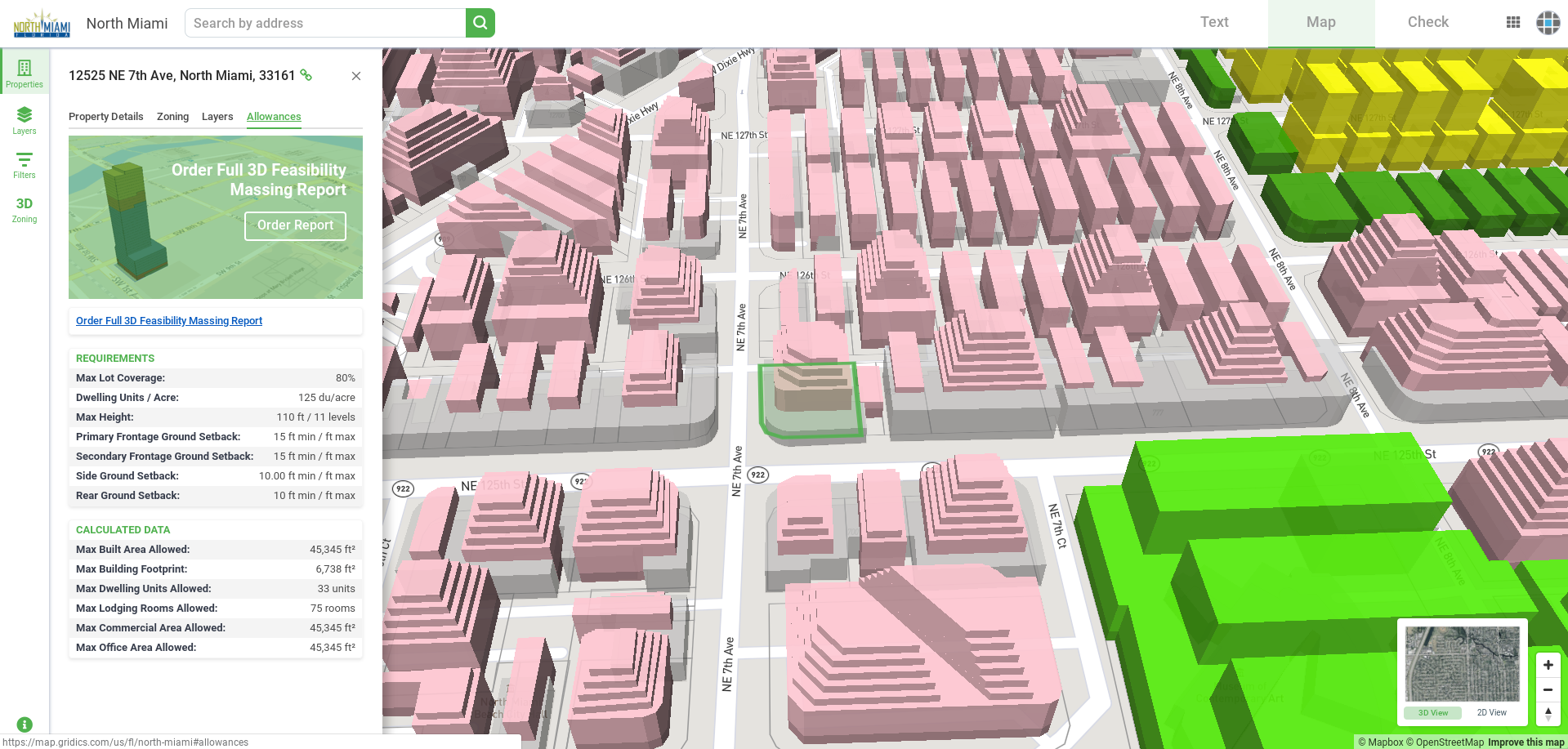Image resolution: width=1568 pixels, height=749 pixels.
Task: Click the satellite minimap thumbnail
Action: click(1463, 664)
